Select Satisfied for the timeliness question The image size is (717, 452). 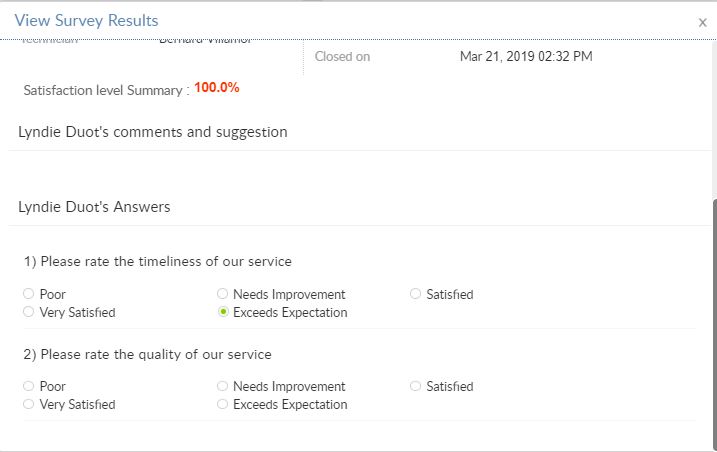pos(416,295)
